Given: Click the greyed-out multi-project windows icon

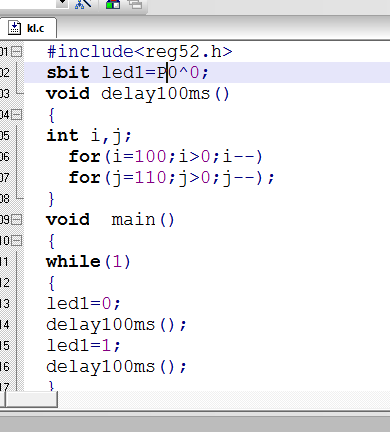Looking at the screenshot, I should [x=135, y=4].
